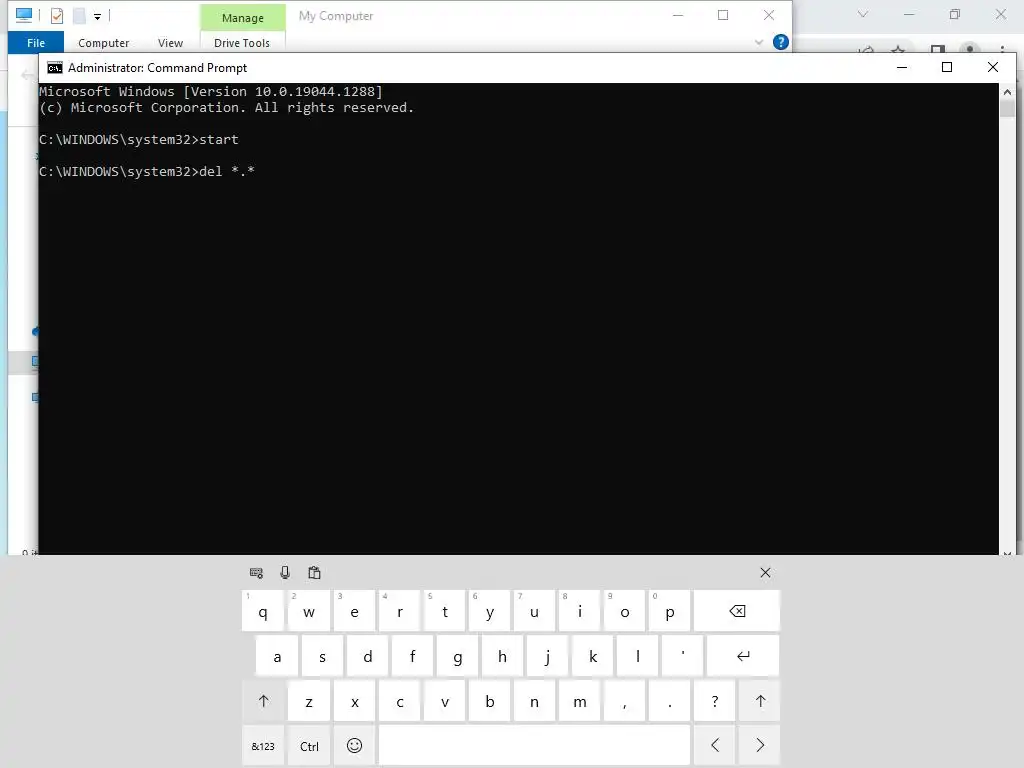
Task: Click the 'del *.*' command line text
Action: click(x=227, y=171)
